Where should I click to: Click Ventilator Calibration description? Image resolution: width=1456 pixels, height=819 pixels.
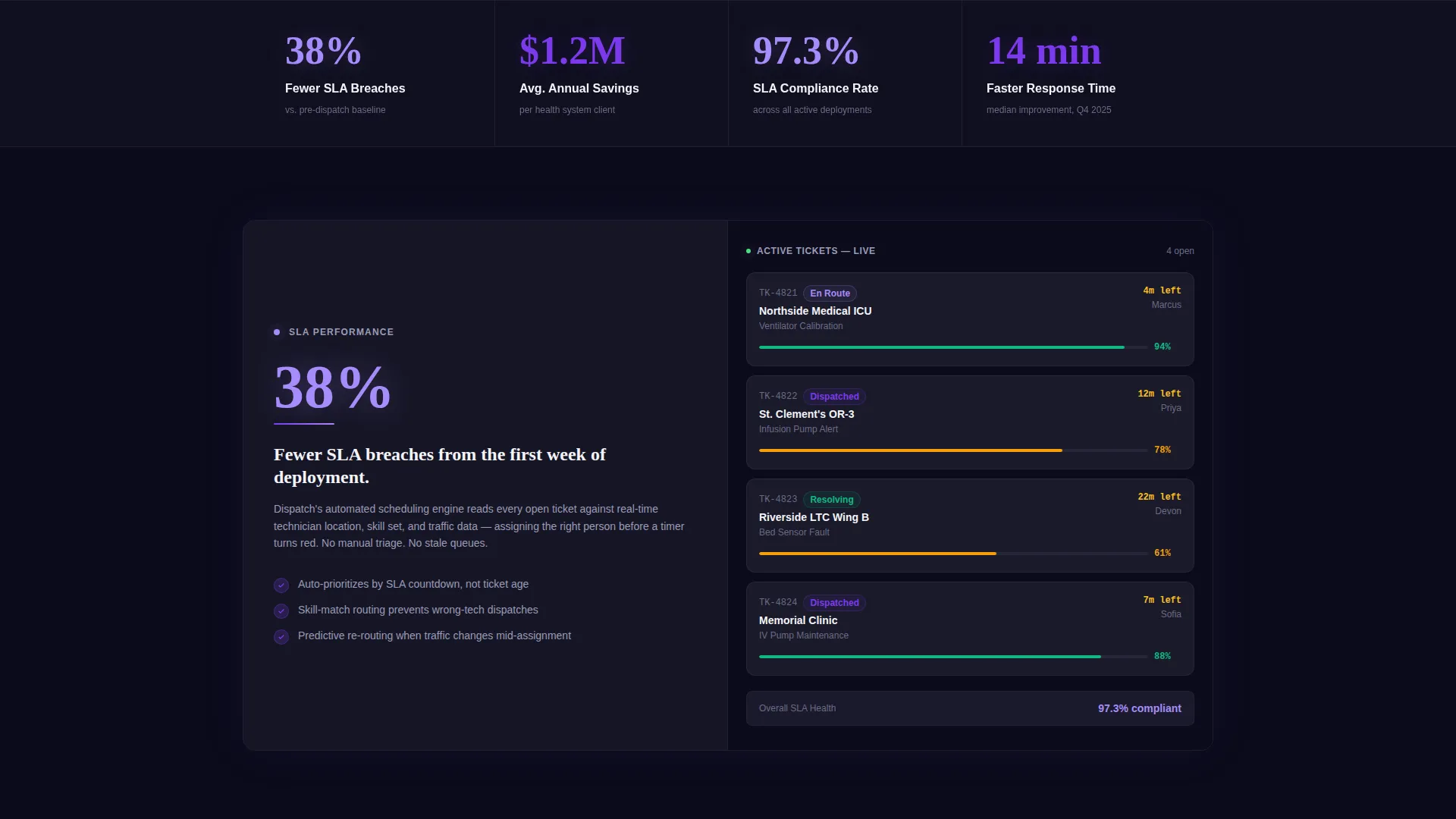pos(801,326)
